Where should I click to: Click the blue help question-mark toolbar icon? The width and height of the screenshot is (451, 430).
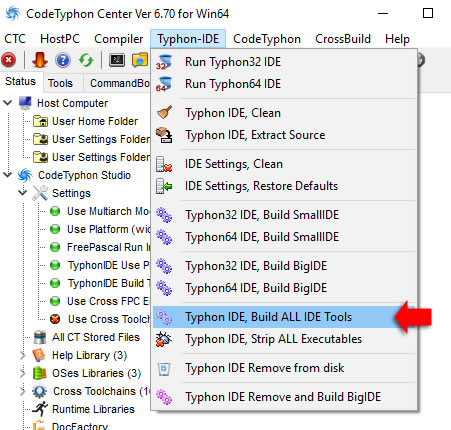click(63, 60)
